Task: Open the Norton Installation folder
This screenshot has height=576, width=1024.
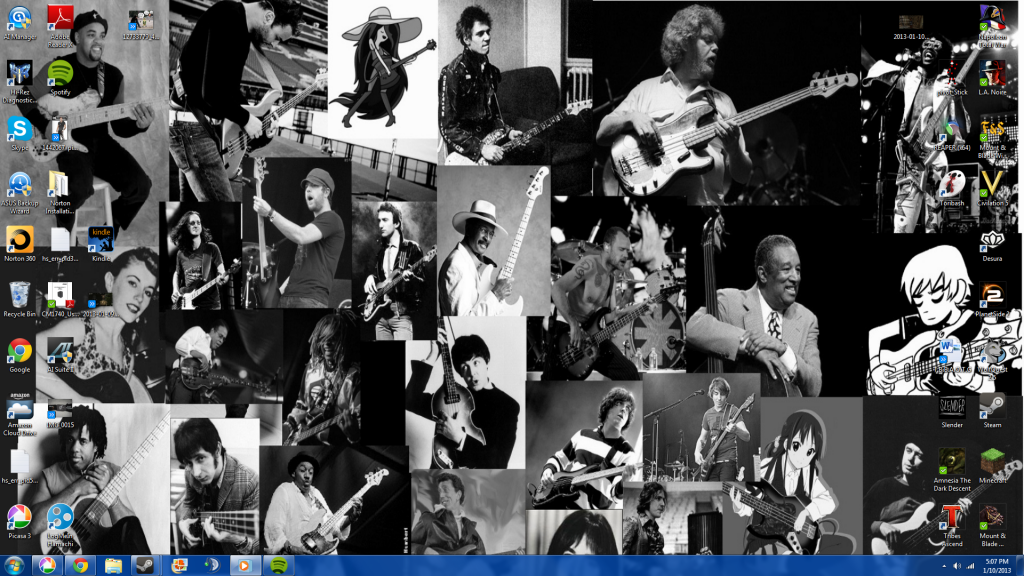Action: pos(60,192)
